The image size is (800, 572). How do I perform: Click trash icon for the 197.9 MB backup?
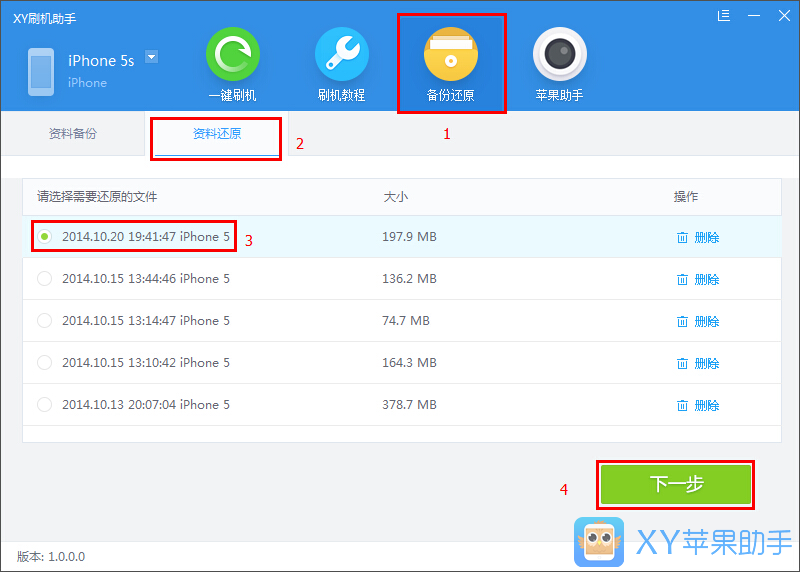click(x=682, y=237)
